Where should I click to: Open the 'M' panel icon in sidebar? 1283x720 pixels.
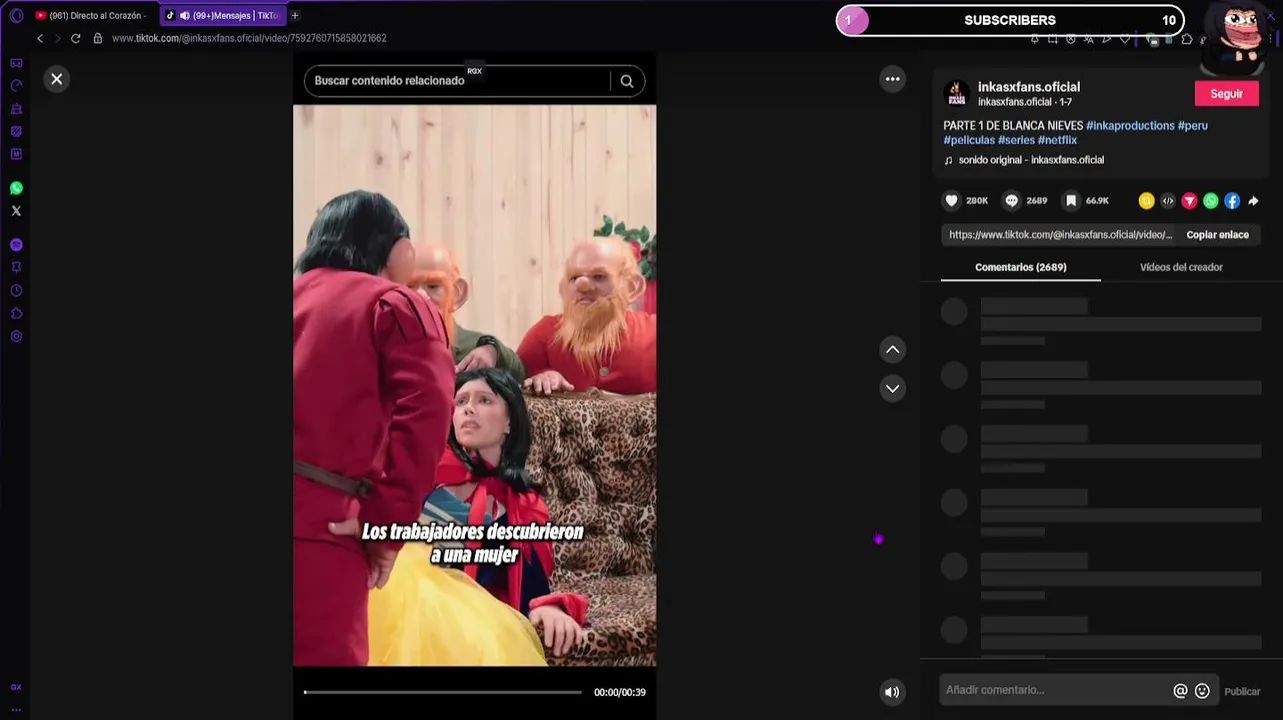16,155
